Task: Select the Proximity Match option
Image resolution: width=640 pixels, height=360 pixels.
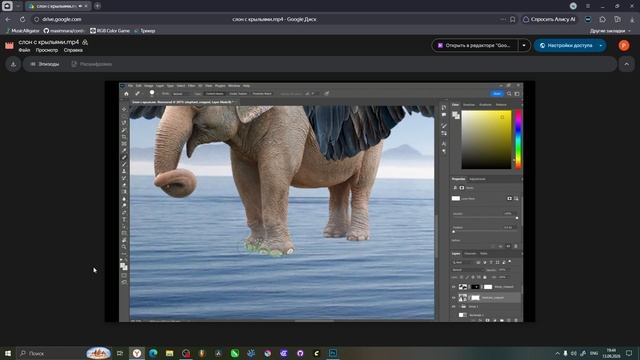Action: pyautogui.click(x=262, y=93)
